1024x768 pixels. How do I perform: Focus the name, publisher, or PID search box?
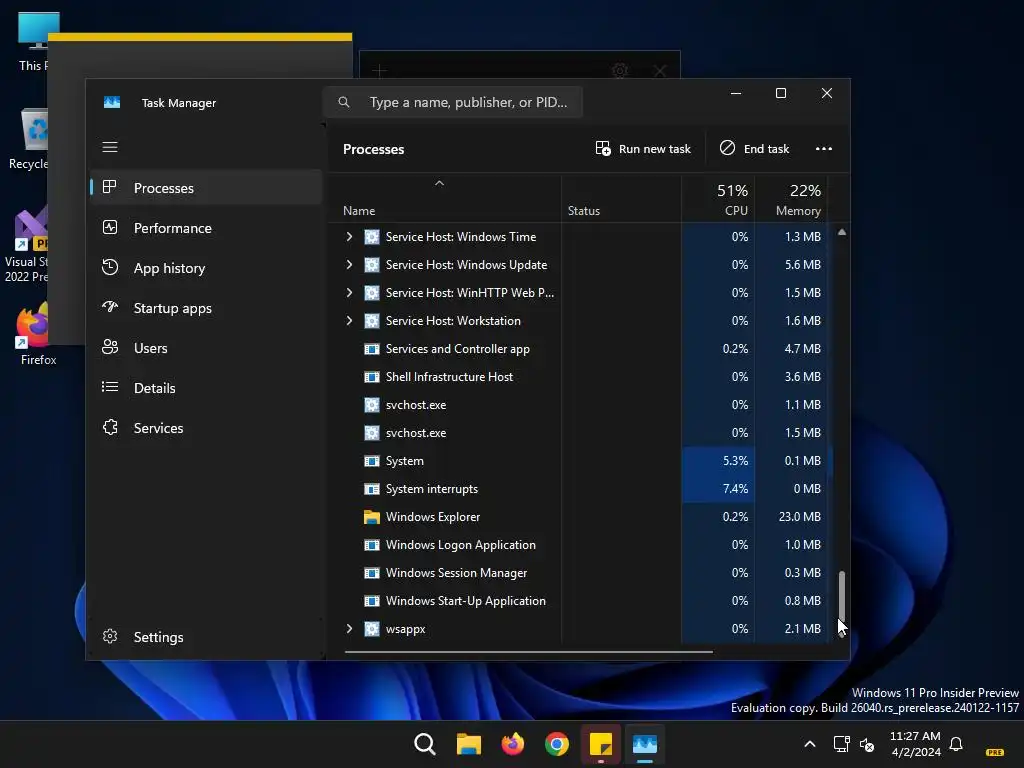pos(453,102)
